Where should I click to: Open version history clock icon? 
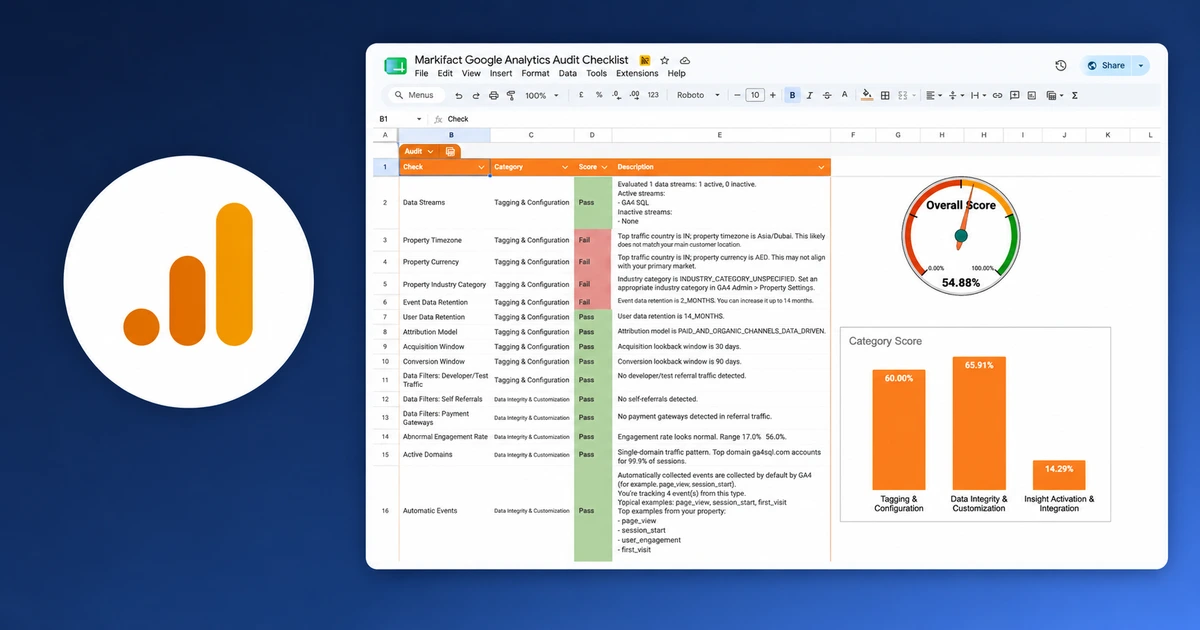[x=1060, y=66]
